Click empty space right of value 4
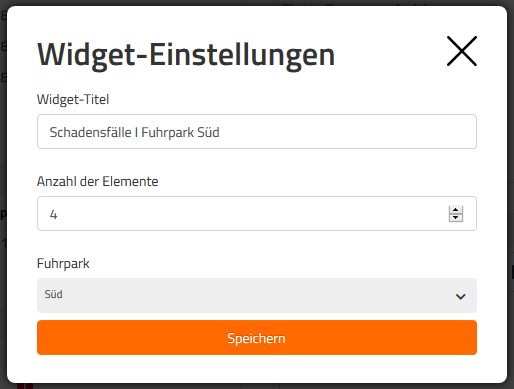514x389 pixels. [250, 214]
